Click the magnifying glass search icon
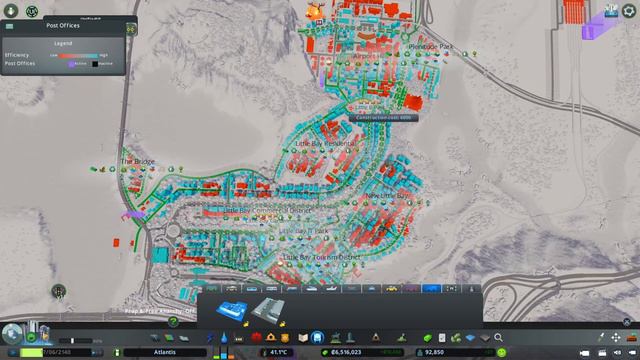Image resolution: width=640 pixels, height=360 pixels. [x=498, y=338]
